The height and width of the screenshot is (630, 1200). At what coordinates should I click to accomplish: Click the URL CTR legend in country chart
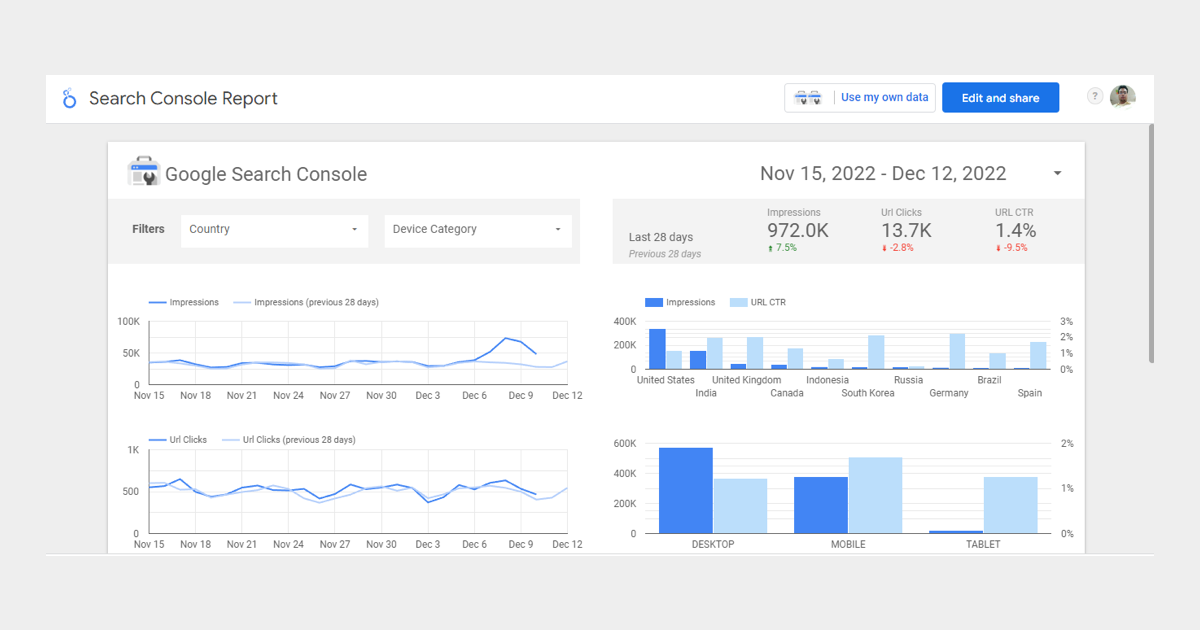coord(758,302)
